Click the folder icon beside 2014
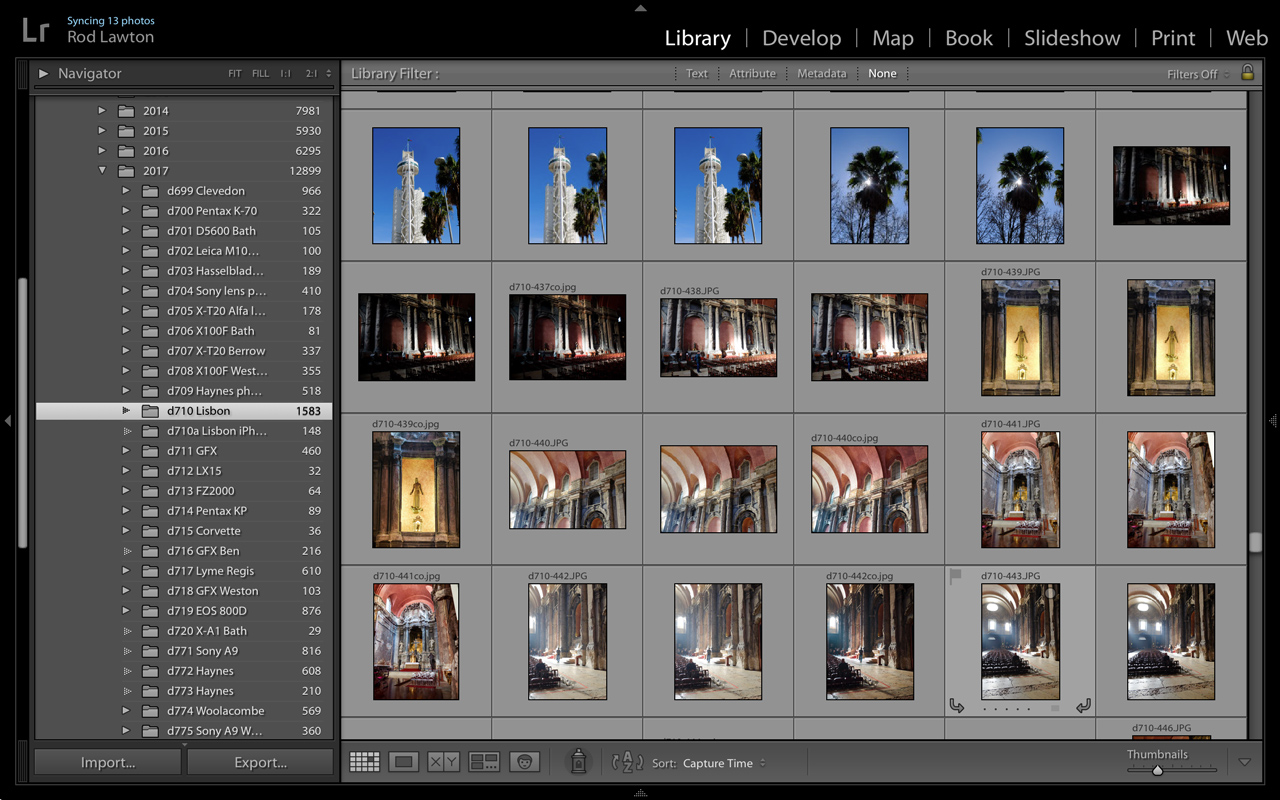Viewport: 1280px width, 800px height. pyautogui.click(x=126, y=111)
